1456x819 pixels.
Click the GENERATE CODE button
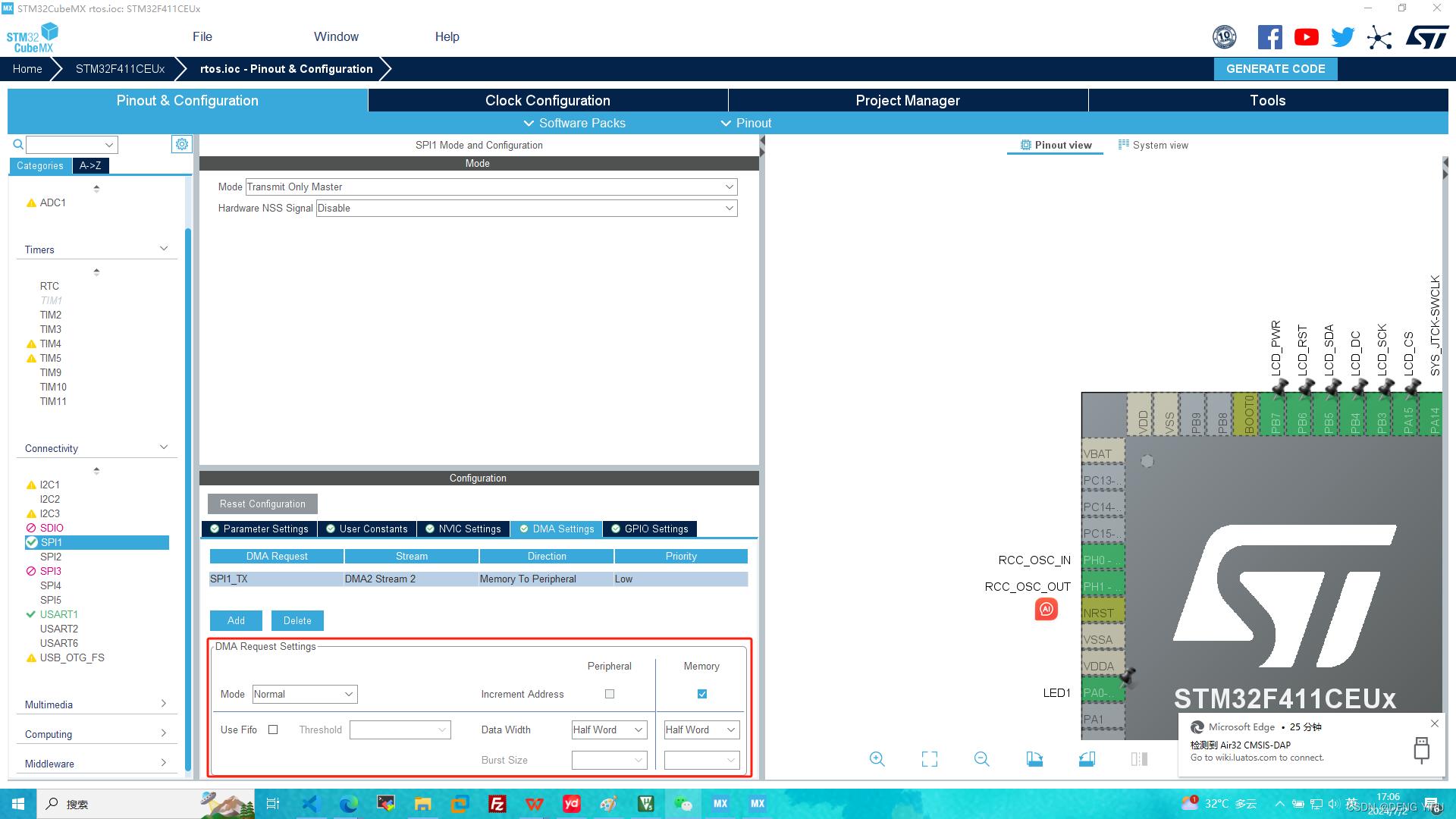(1276, 68)
